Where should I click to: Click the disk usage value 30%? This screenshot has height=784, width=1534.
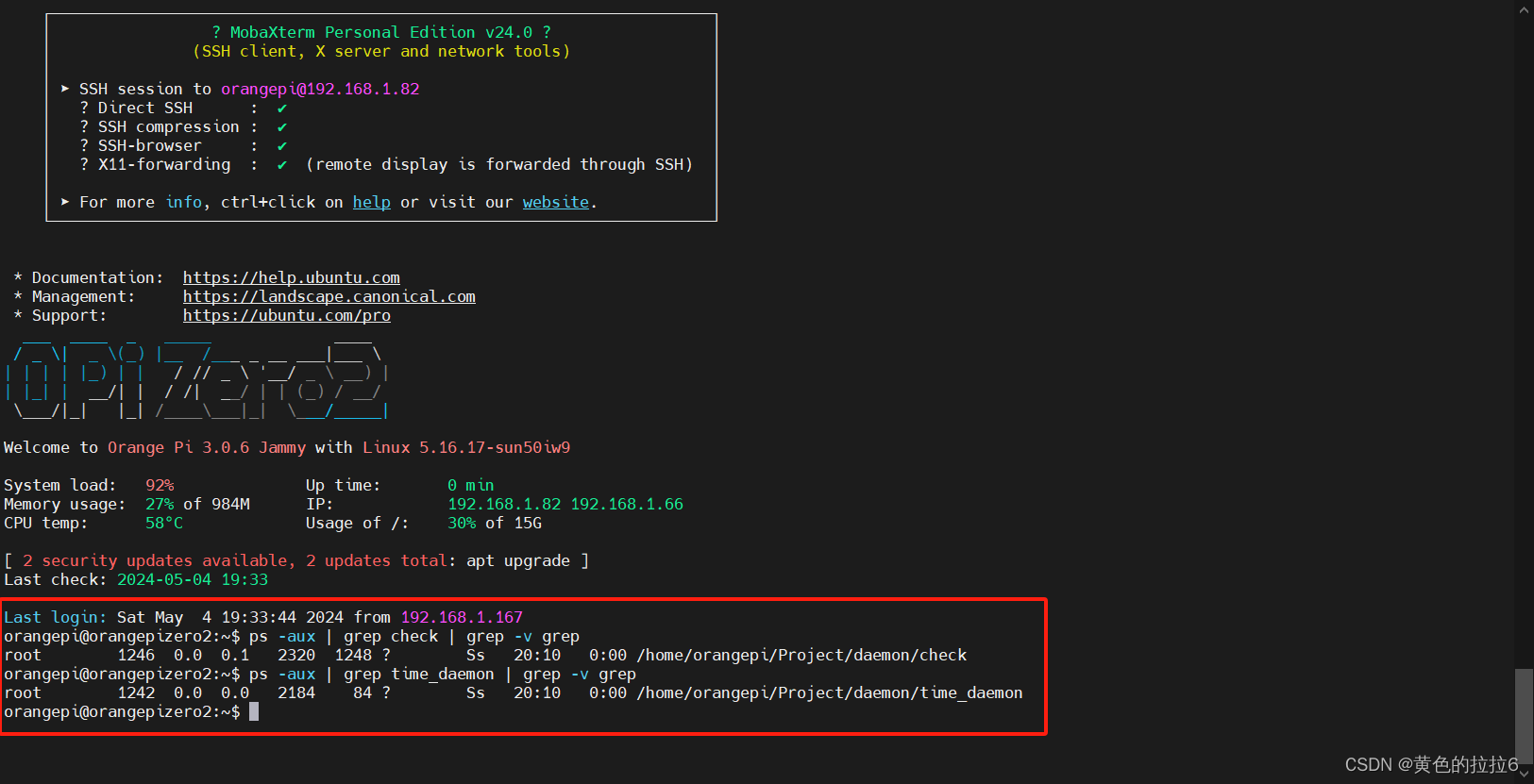462,523
